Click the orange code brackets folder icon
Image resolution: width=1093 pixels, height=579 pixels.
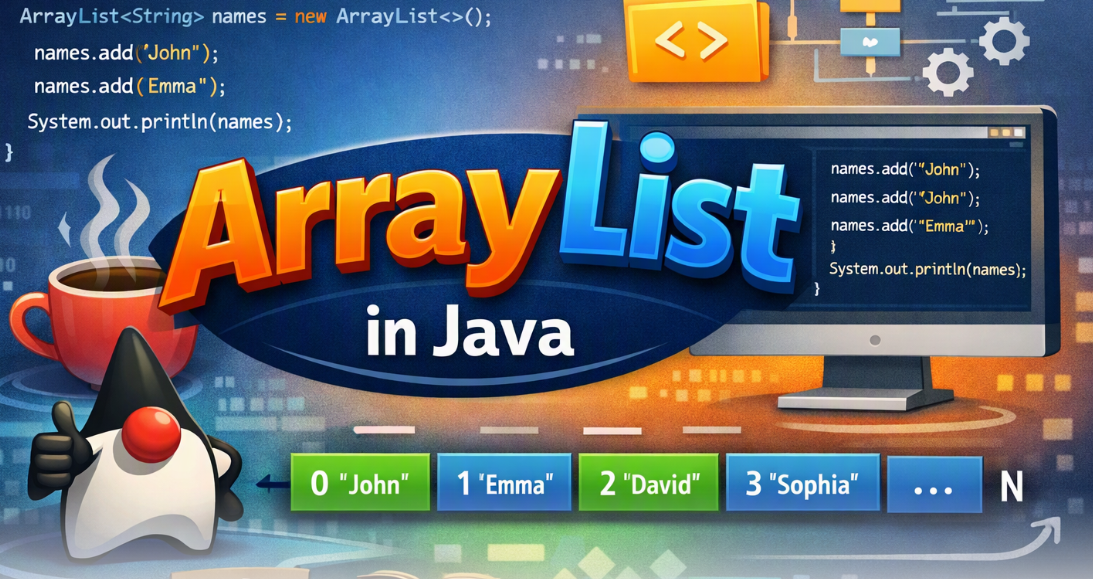tap(698, 40)
